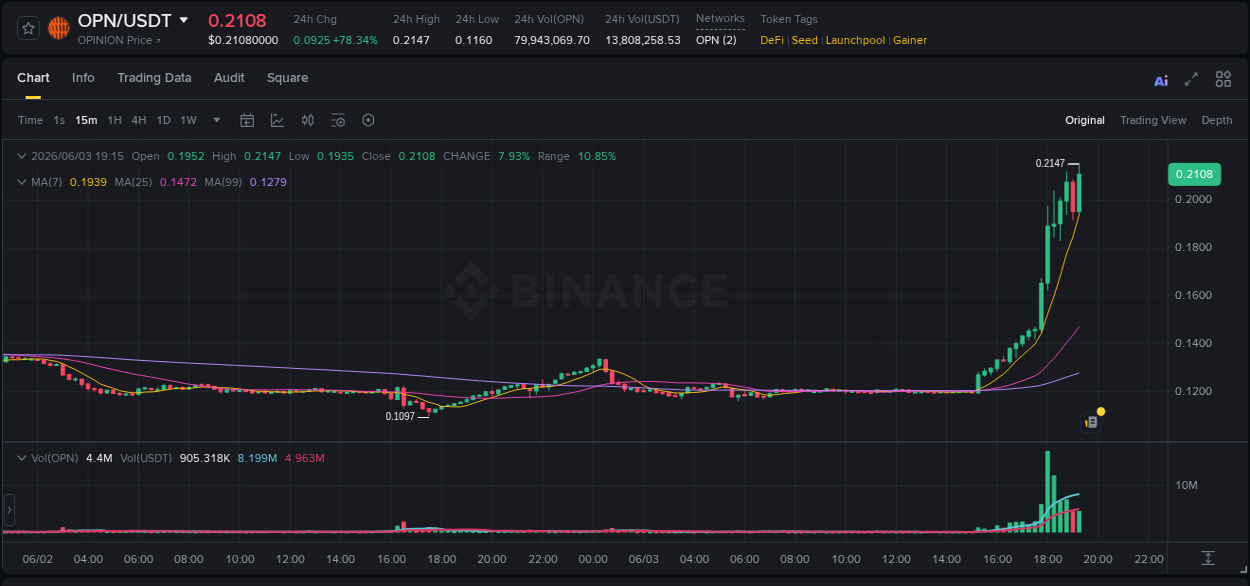Click the Vol(USDT) 905.318K legend value
The height and width of the screenshot is (586, 1250).
(205, 458)
